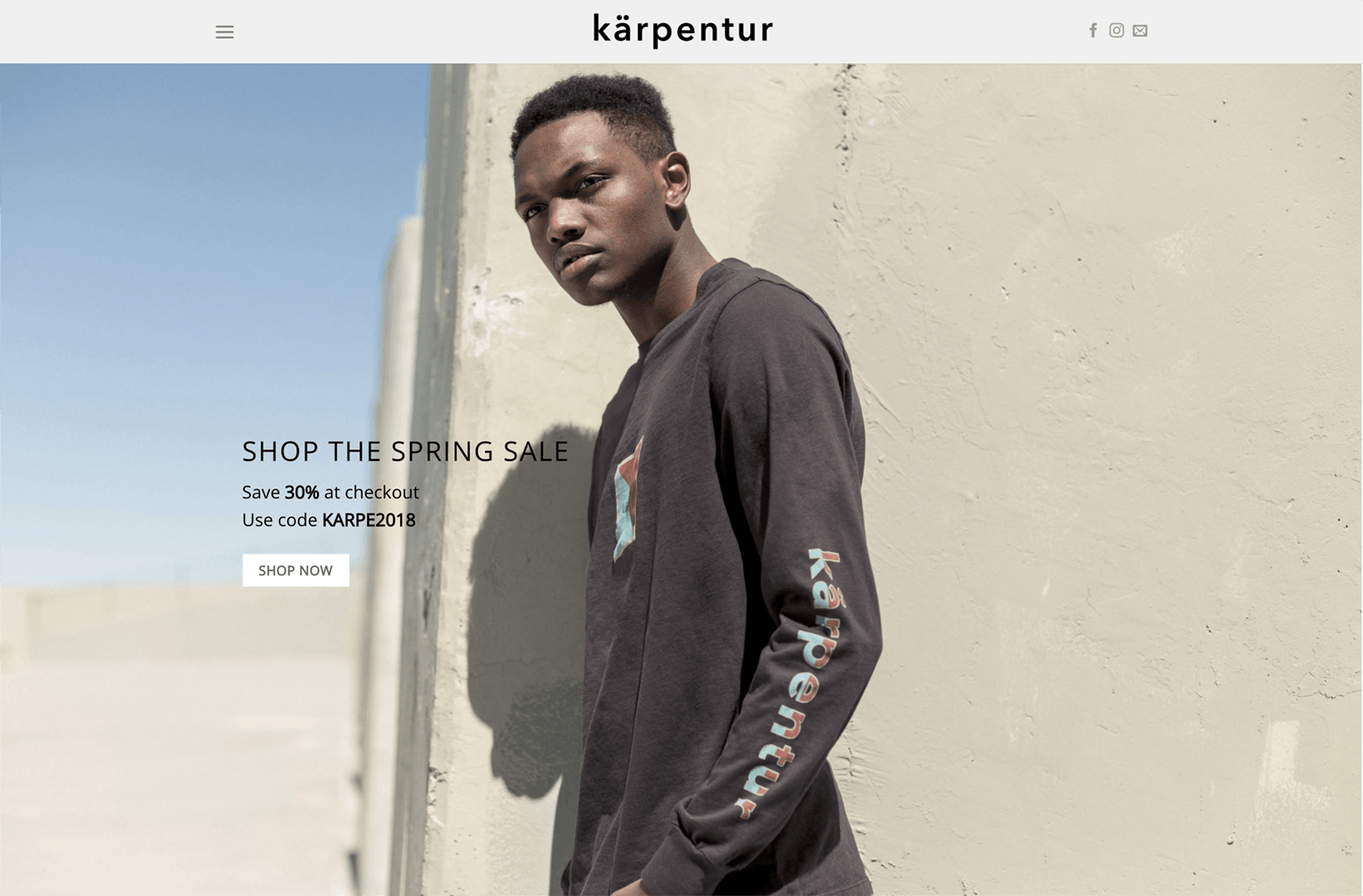Viewport: 1363px width, 896px height.
Task: Click the SHOP NOW button
Action: click(x=296, y=570)
